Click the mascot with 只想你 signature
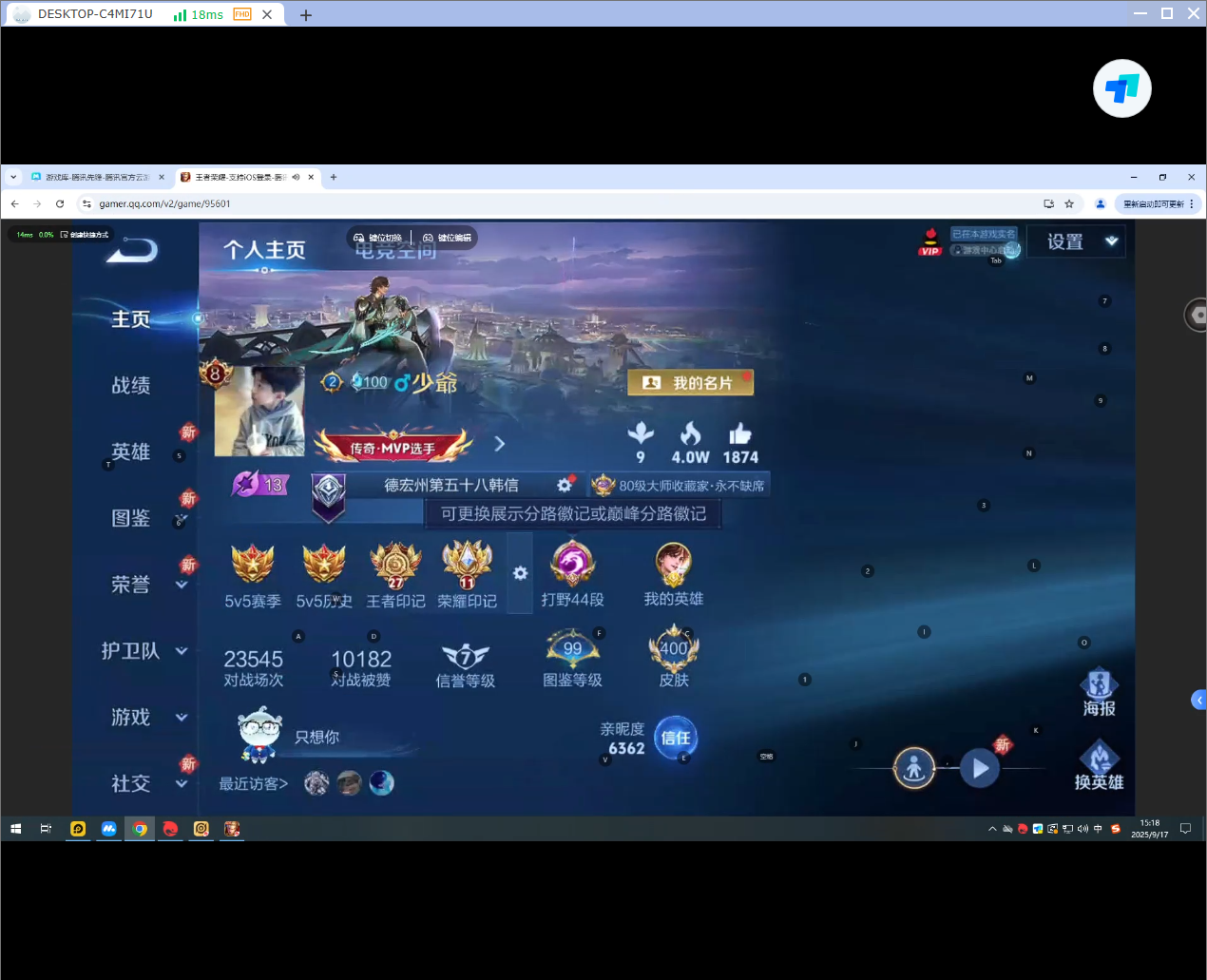The width and height of the screenshot is (1207, 980). [259, 734]
